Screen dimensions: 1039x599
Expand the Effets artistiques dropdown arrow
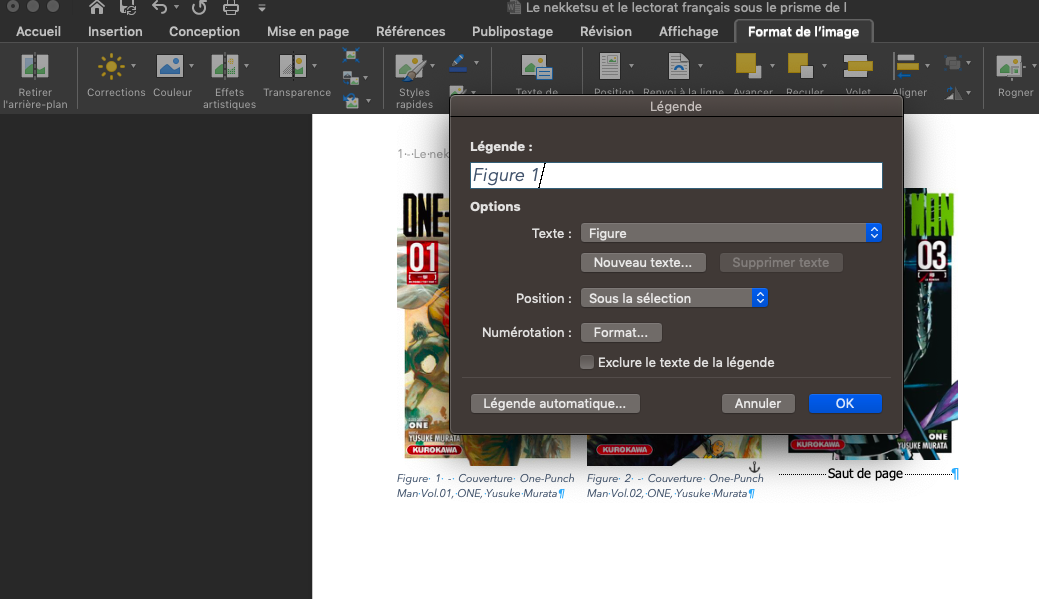pyautogui.click(x=246, y=66)
